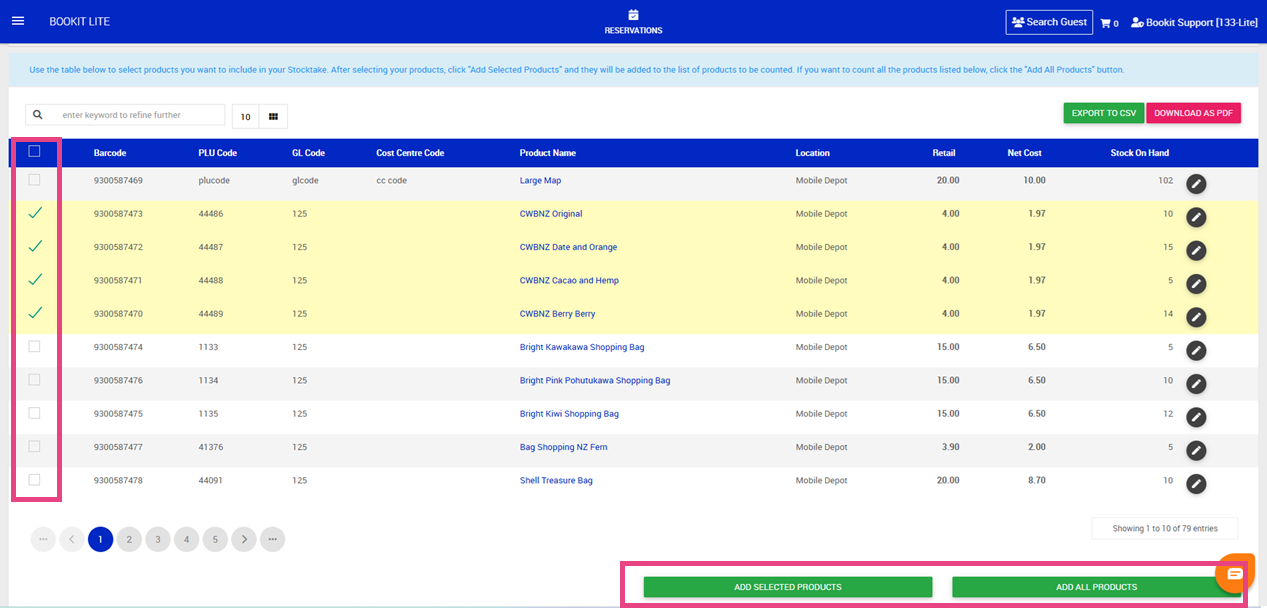Edit Bright Kiwi Shopping Bag row
This screenshot has height=608, width=1267.
click(1196, 417)
